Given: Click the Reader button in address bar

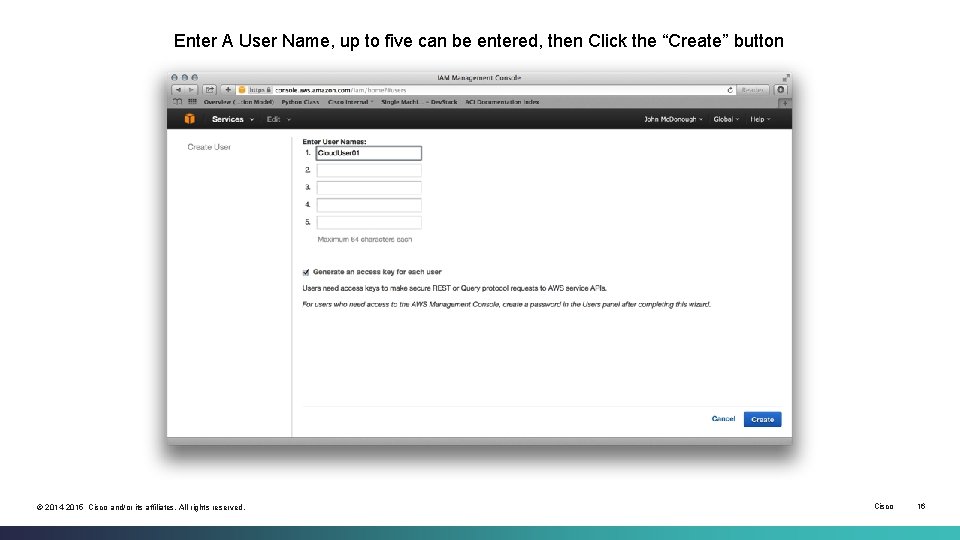Looking at the screenshot, I should (752, 90).
